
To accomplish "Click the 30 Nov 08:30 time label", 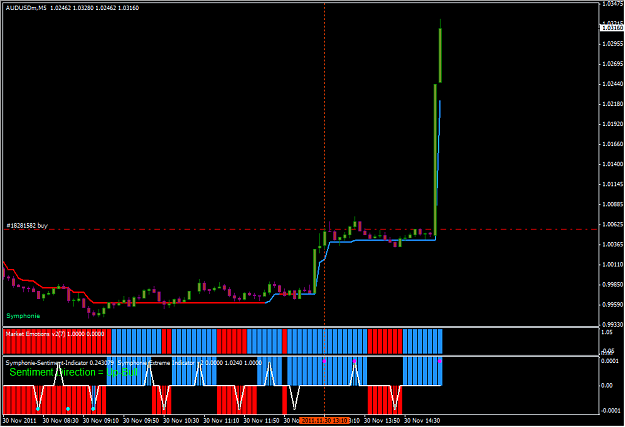I will click(x=61, y=421).
